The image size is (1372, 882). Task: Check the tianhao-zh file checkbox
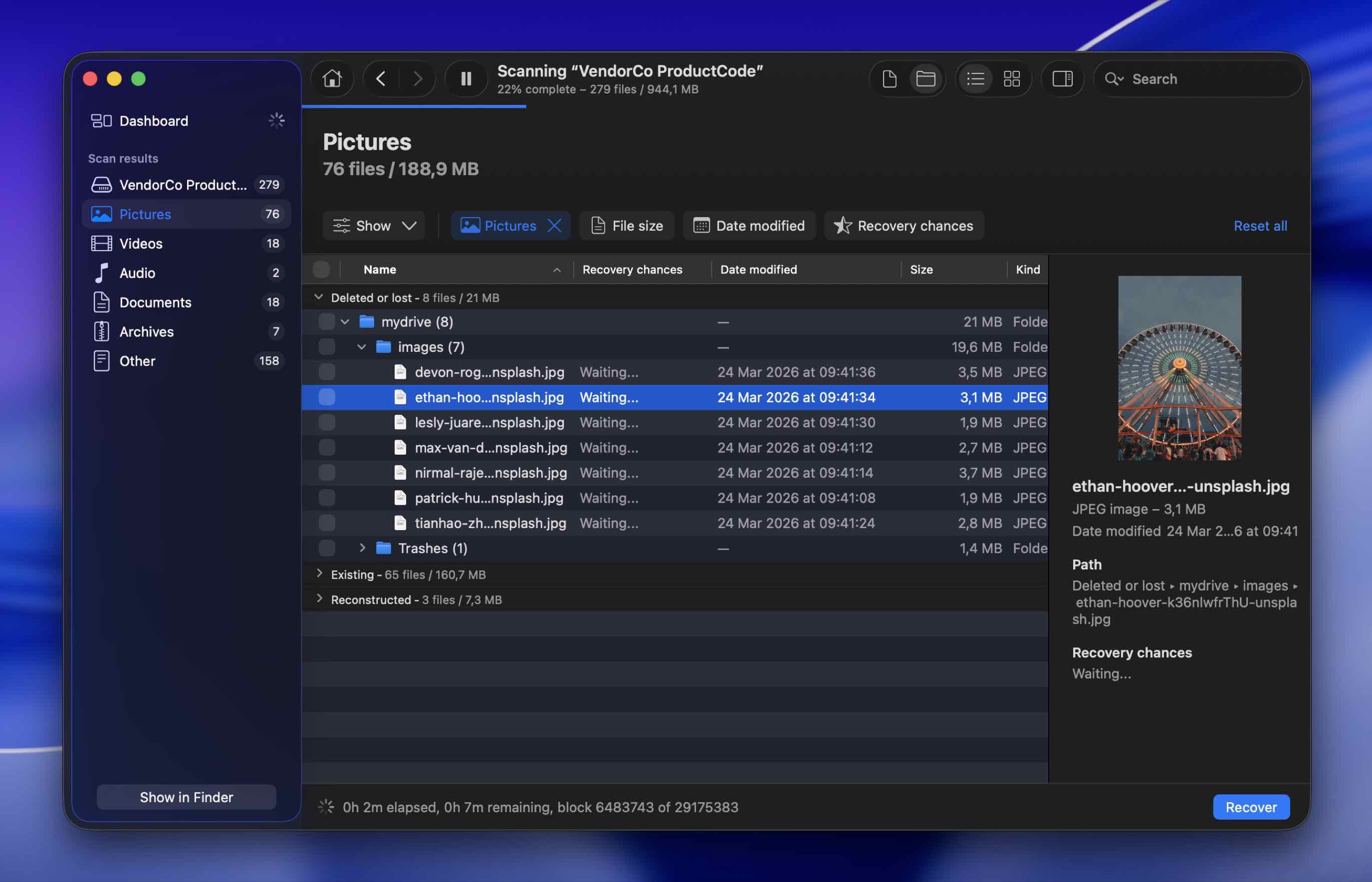click(327, 524)
